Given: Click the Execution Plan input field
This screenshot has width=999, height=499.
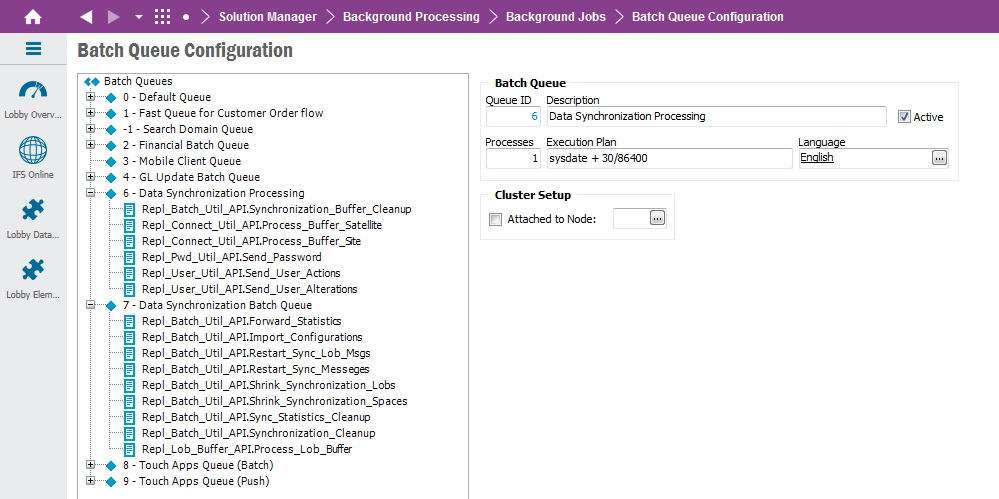Looking at the screenshot, I should pyautogui.click(x=668, y=158).
